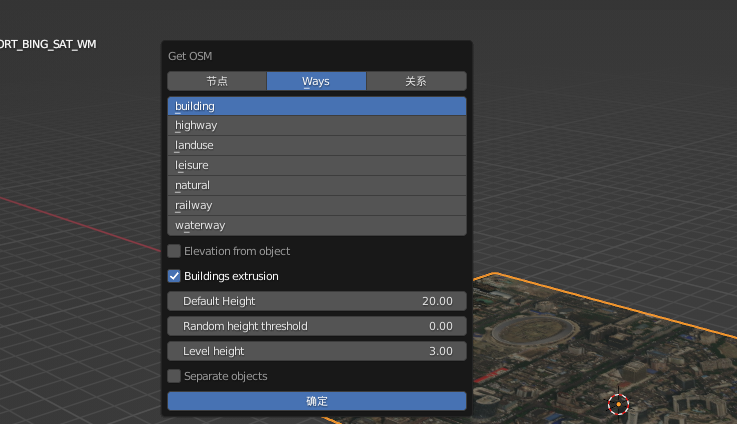Pick the leisure entry
This screenshot has width=737, height=424.
click(x=317, y=165)
